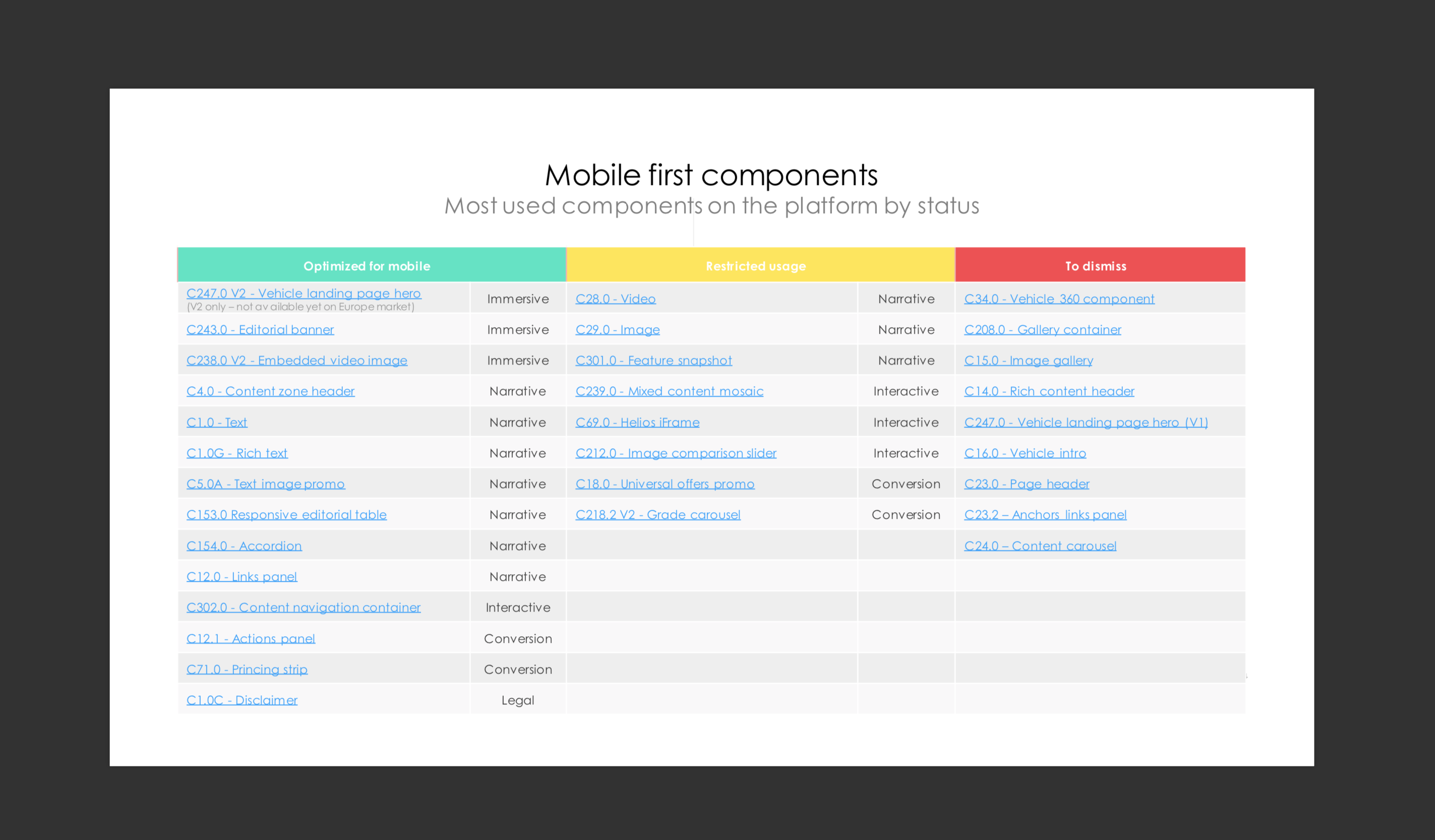Follow the C24.0 Content carousel link
Viewport: 1435px width, 840px height.
[1040, 546]
